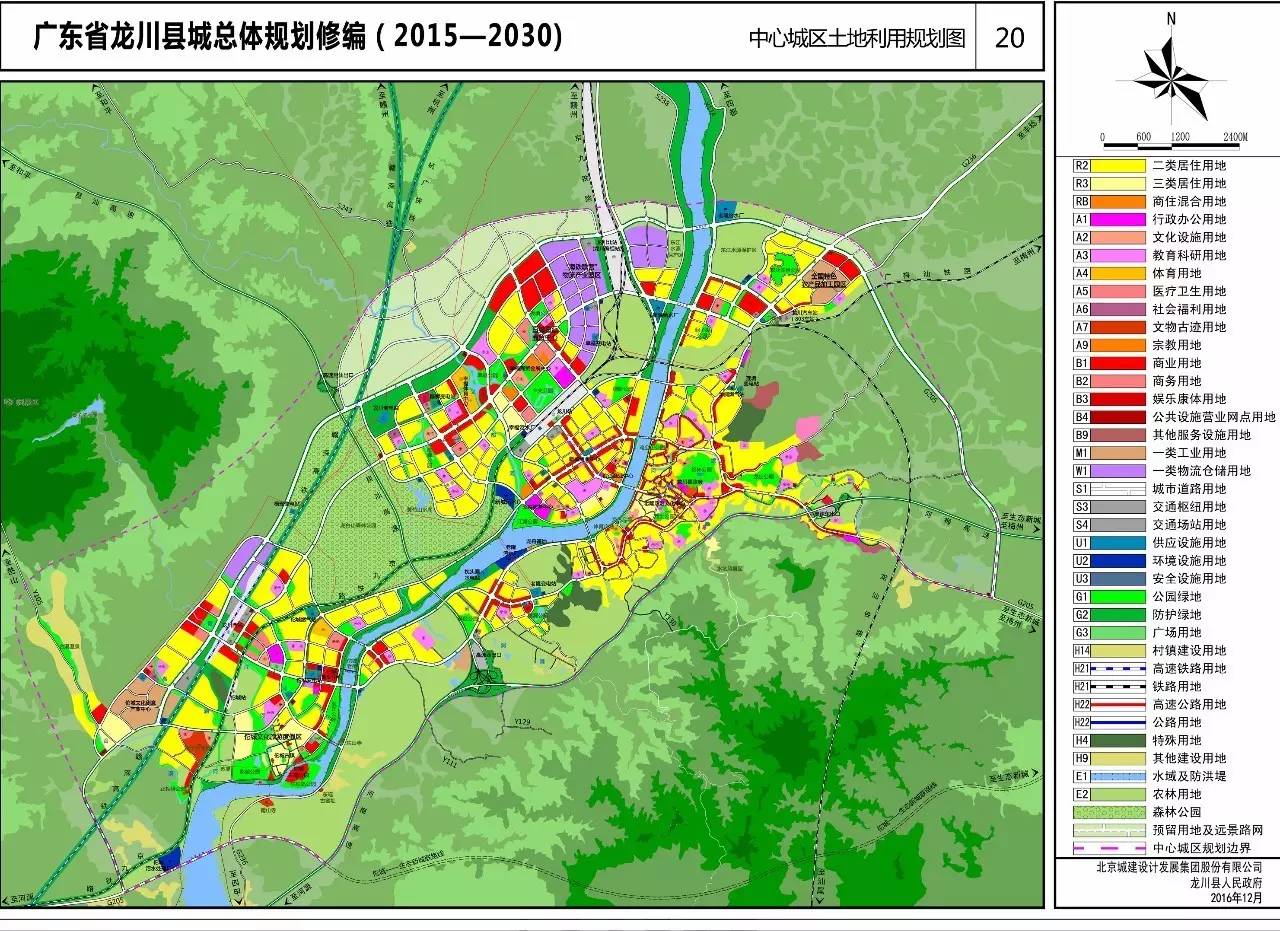Viewport: 1280px width, 931px height.
Task: Select the M1 一类工业用地 swatch
Action: [1118, 454]
